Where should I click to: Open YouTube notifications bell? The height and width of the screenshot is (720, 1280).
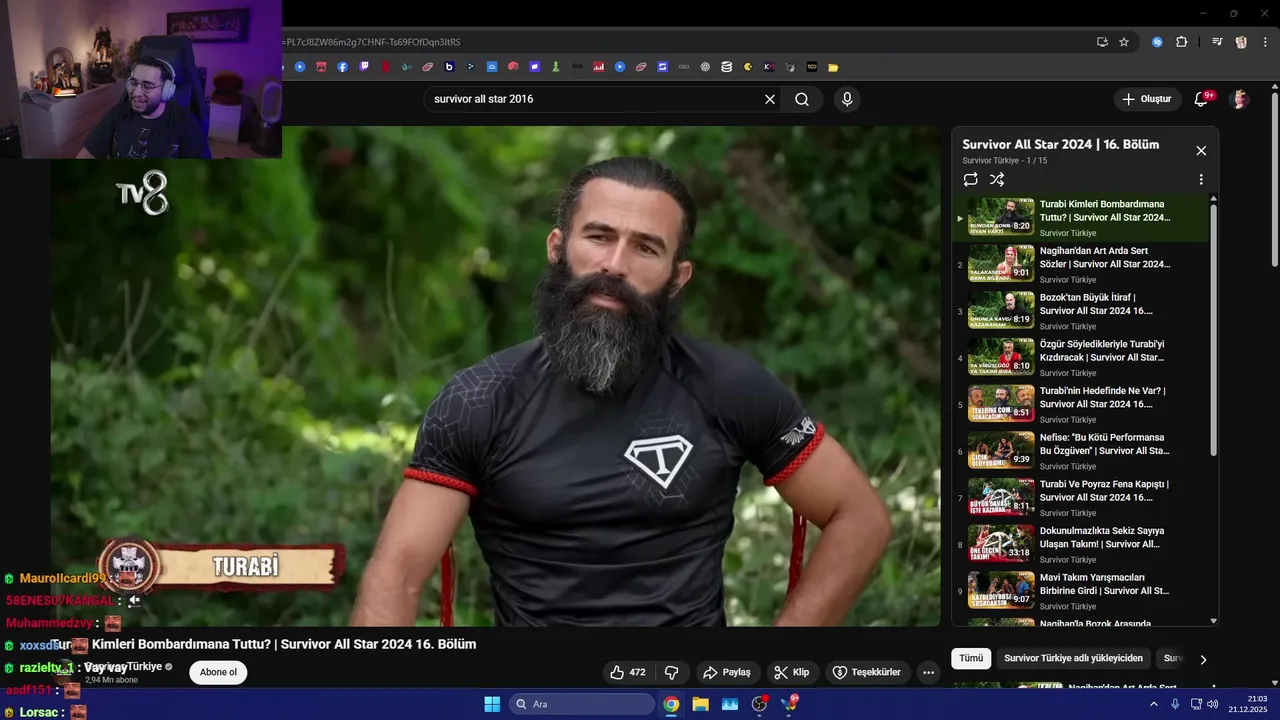tap(1202, 99)
